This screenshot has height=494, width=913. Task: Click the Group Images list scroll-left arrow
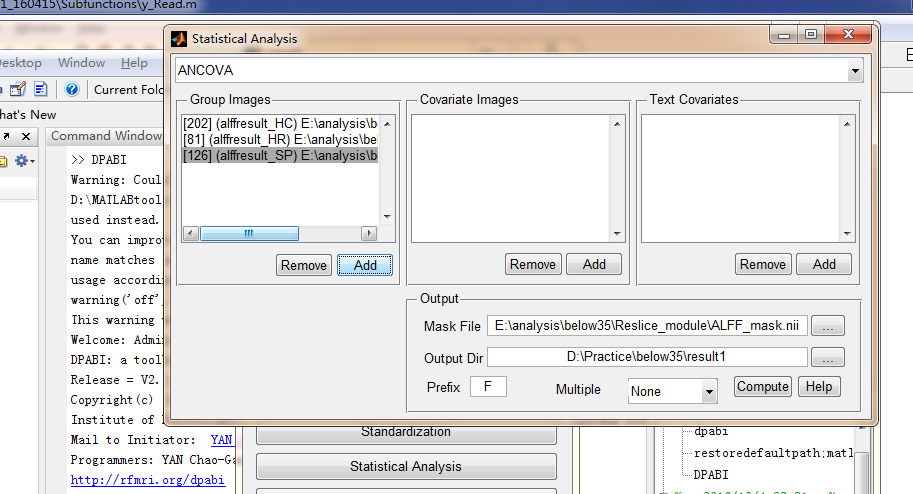click(190, 234)
